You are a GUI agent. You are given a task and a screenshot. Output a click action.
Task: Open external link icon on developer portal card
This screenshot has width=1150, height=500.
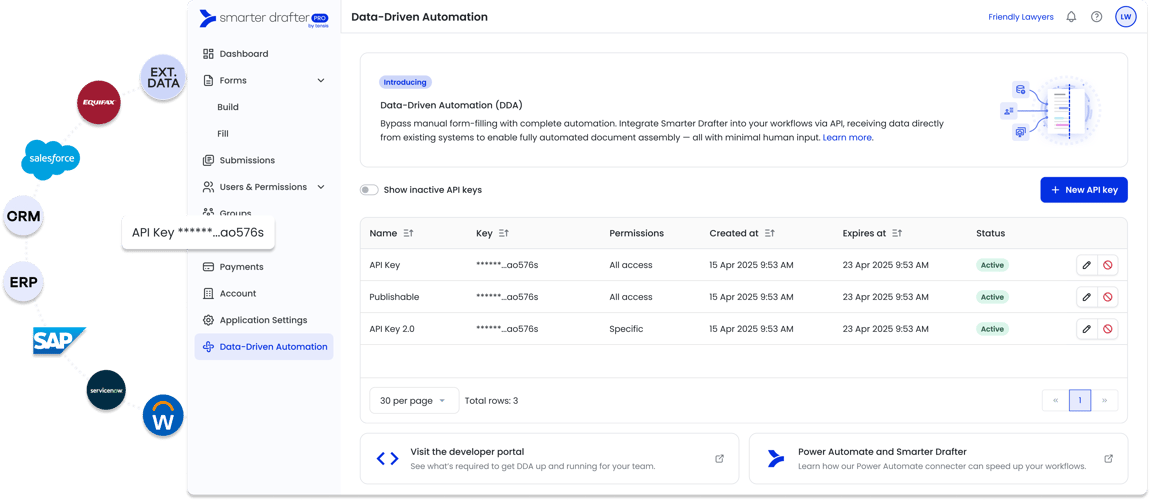[719, 459]
